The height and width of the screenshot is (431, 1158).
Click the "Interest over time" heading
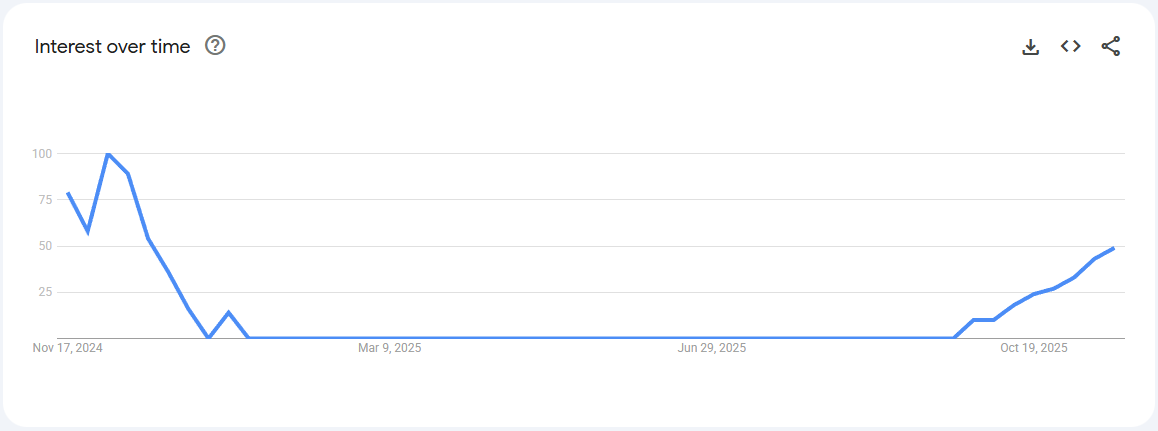(x=112, y=47)
